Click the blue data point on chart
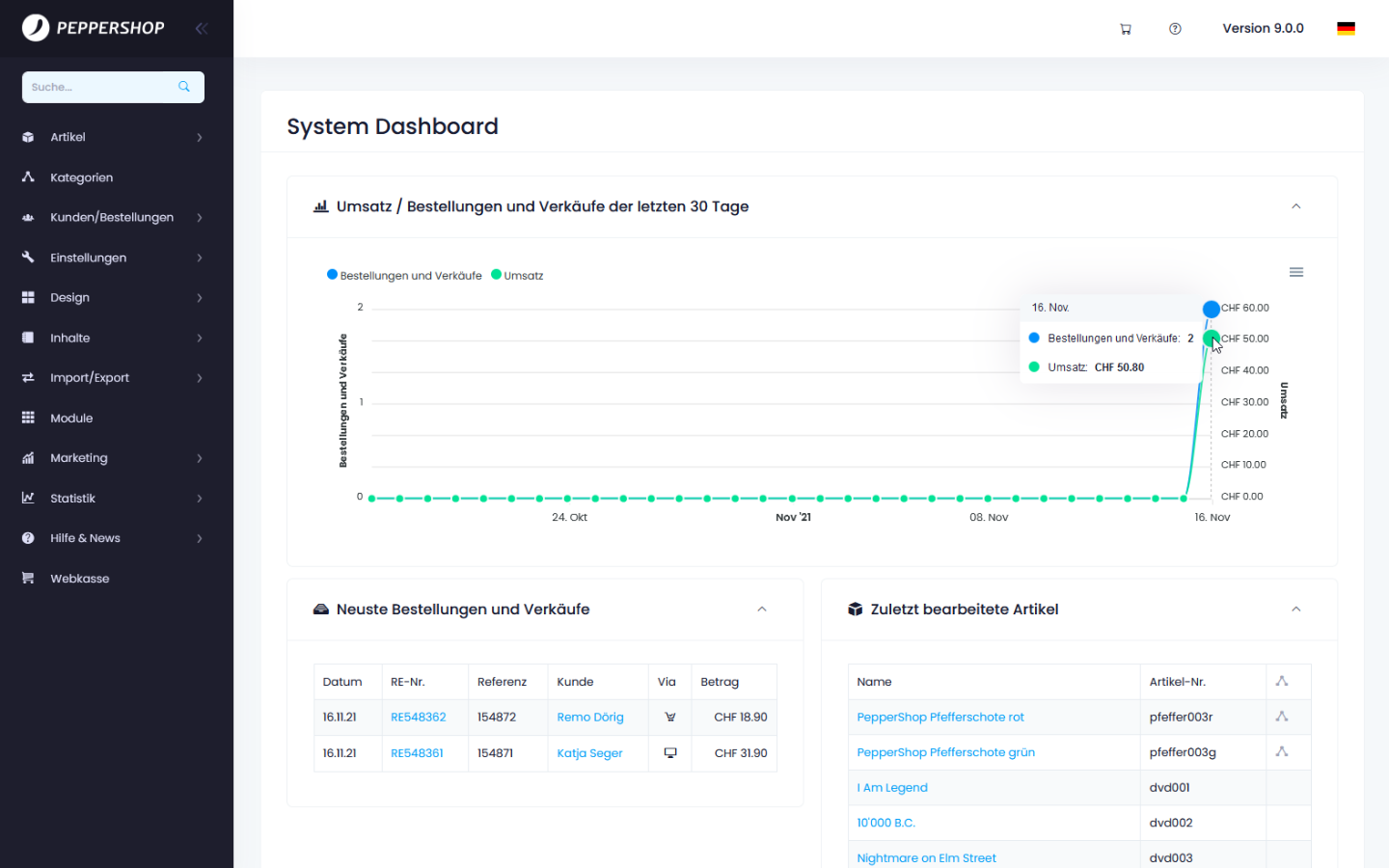The image size is (1389, 868). (x=1212, y=309)
